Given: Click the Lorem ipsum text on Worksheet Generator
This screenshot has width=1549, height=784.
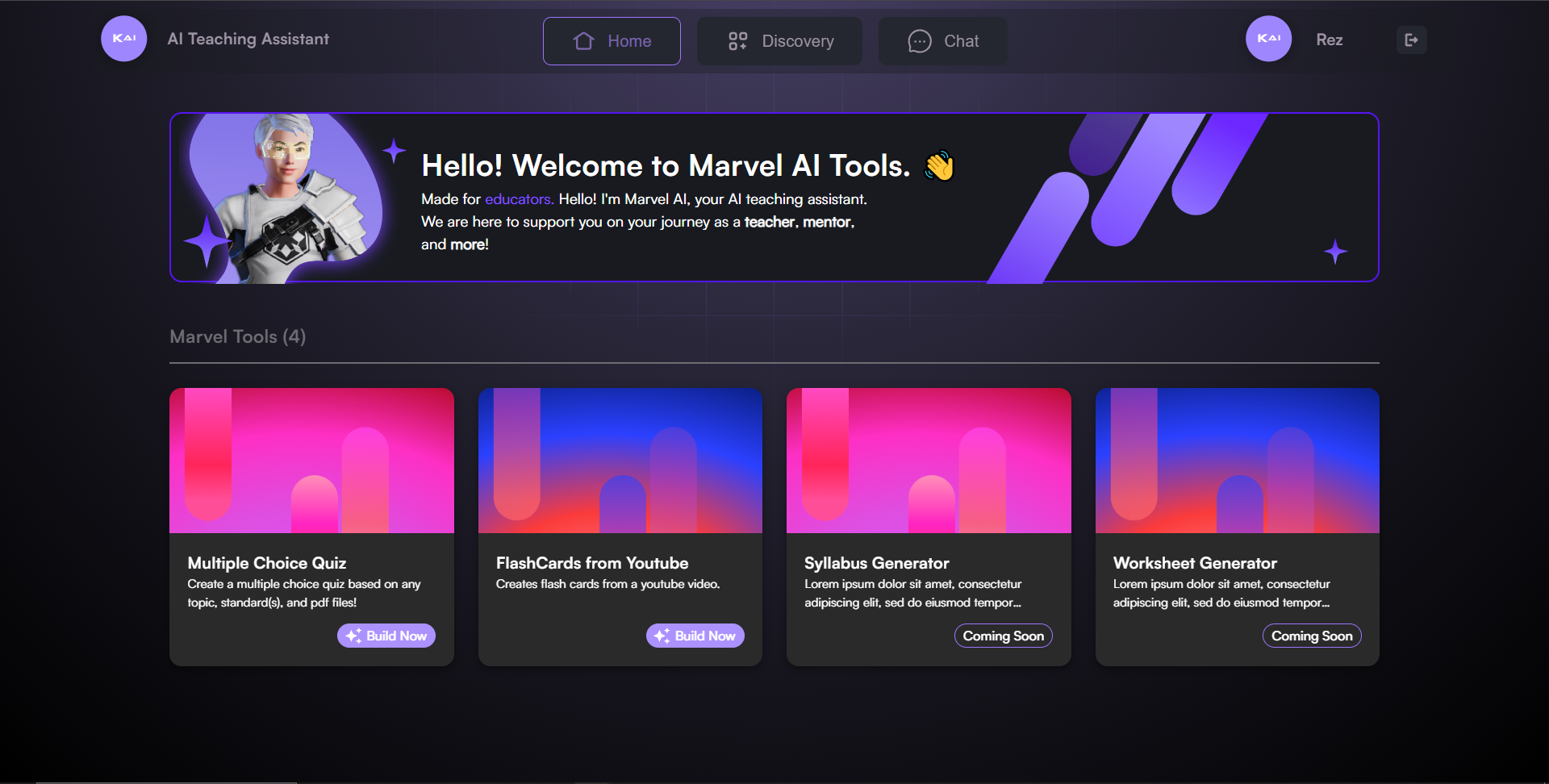Looking at the screenshot, I should [x=1221, y=593].
